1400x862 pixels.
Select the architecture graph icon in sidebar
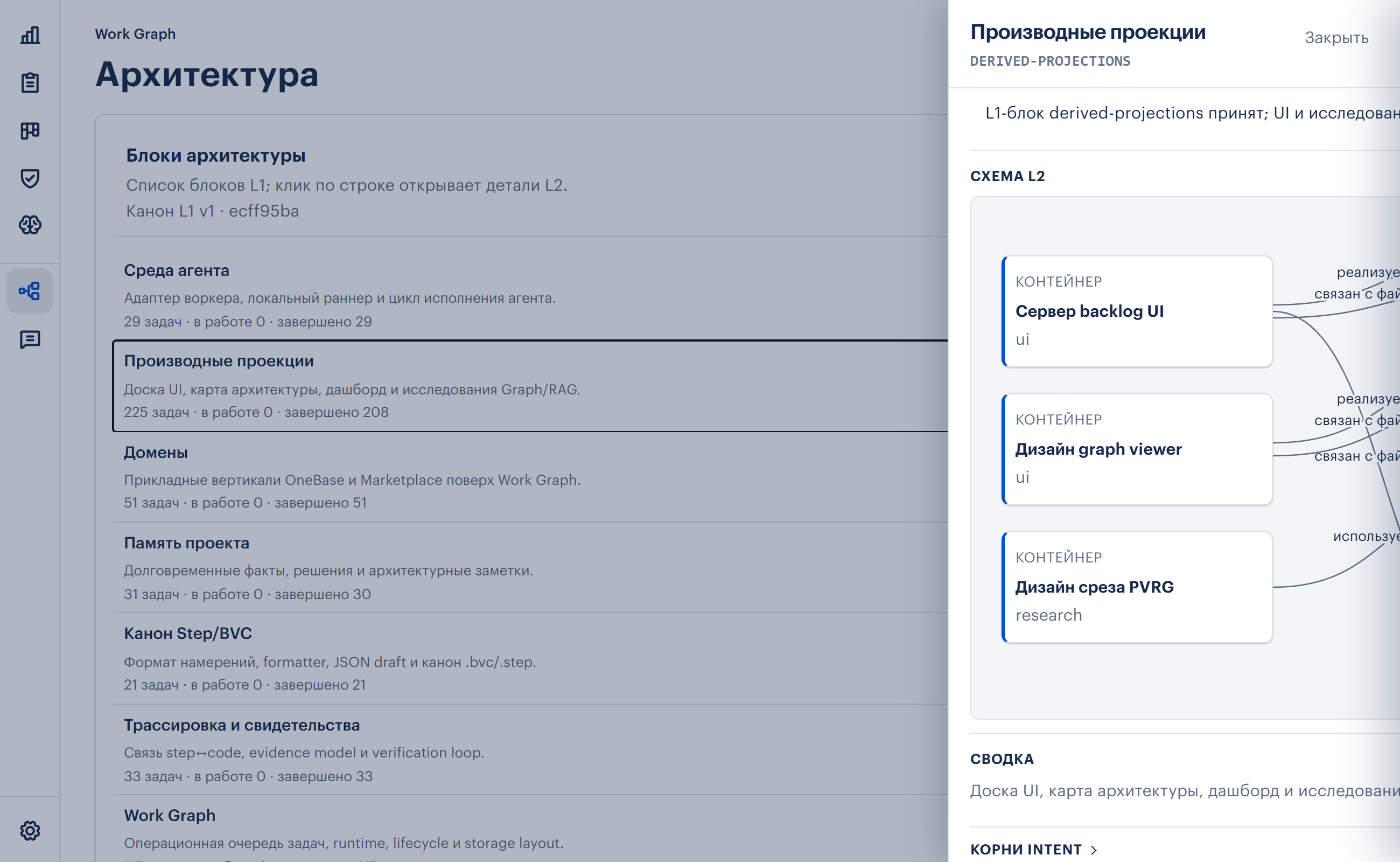30,291
